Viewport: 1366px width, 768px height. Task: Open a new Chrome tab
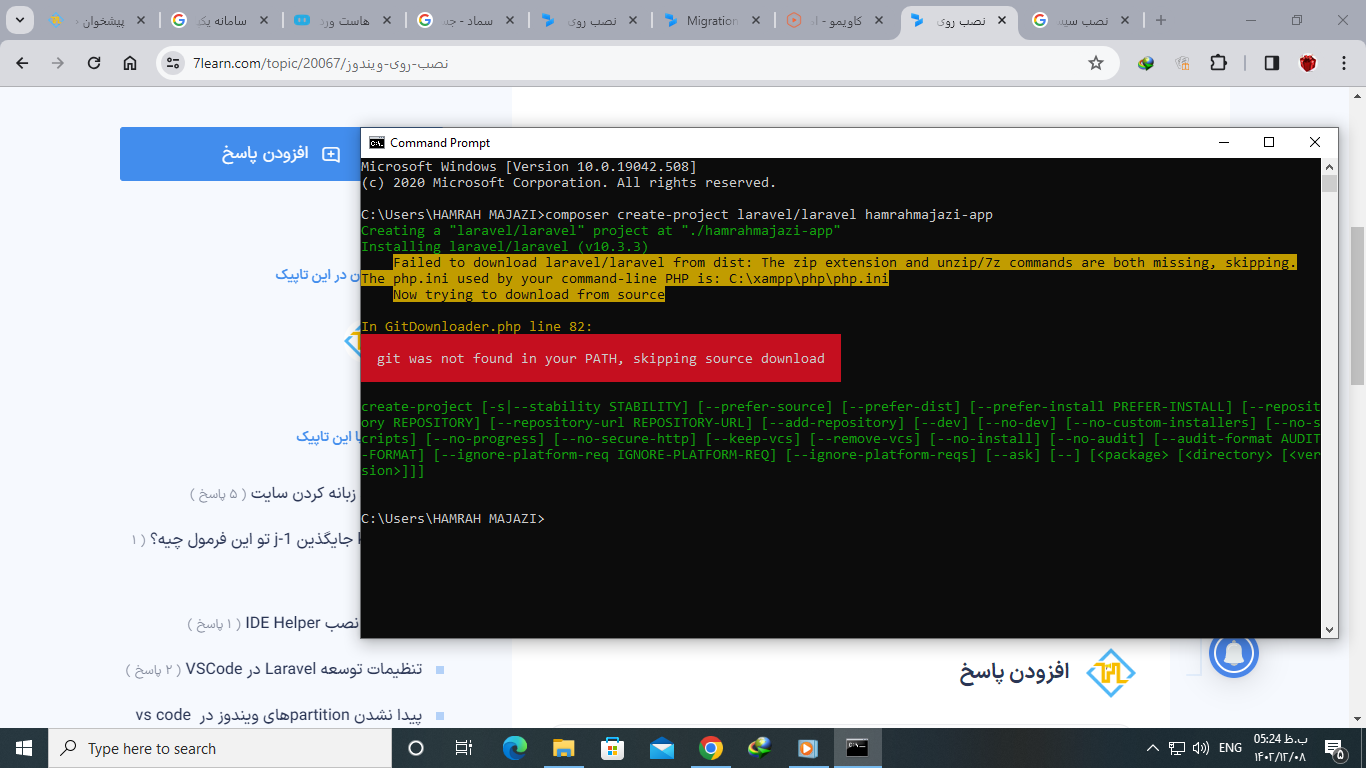tap(1161, 20)
